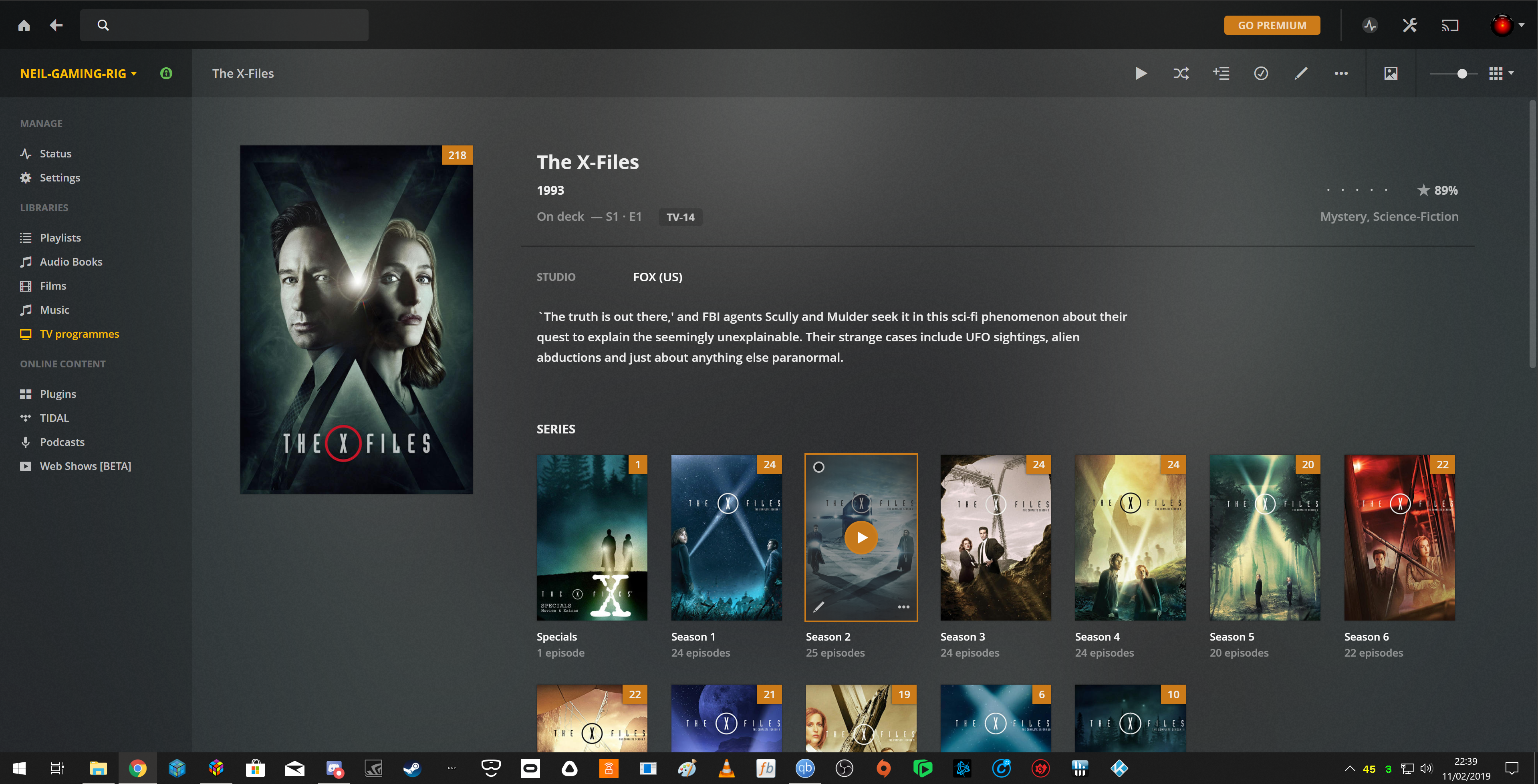Open the Season 3 poster
This screenshot has height=784, width=1538.
point(996,537)
